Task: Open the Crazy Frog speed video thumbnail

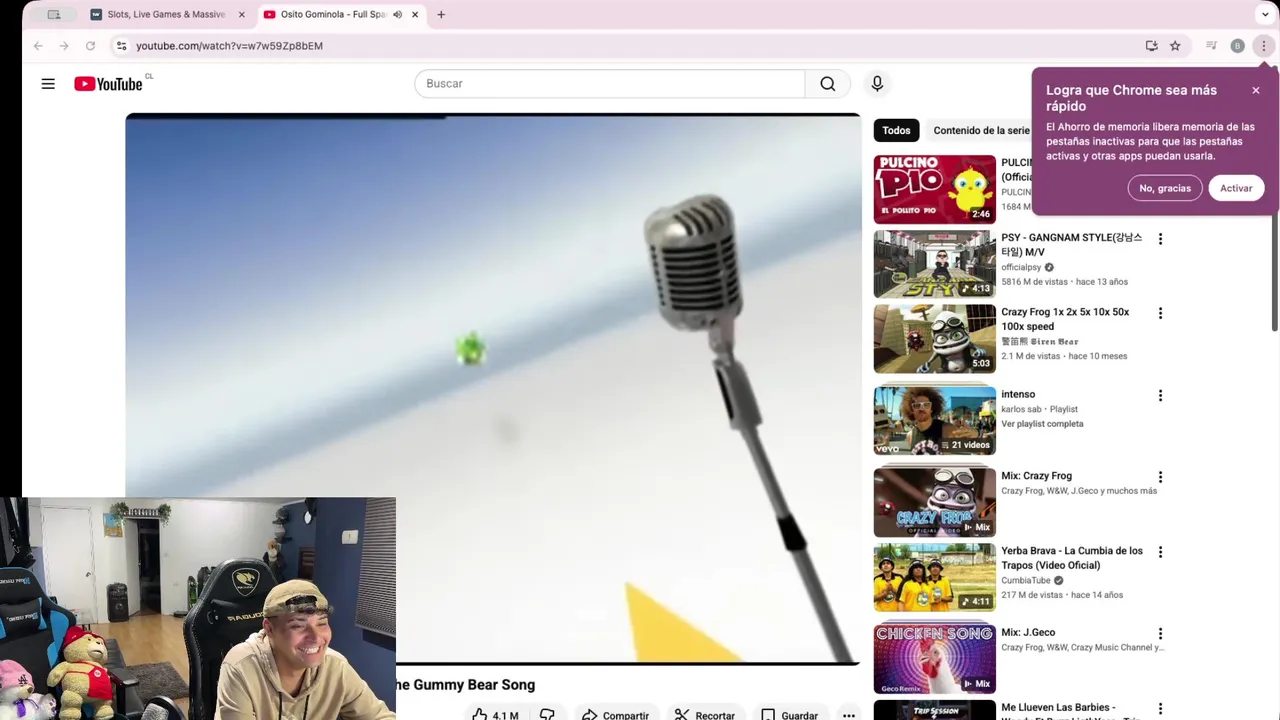Action: (935, 339)
